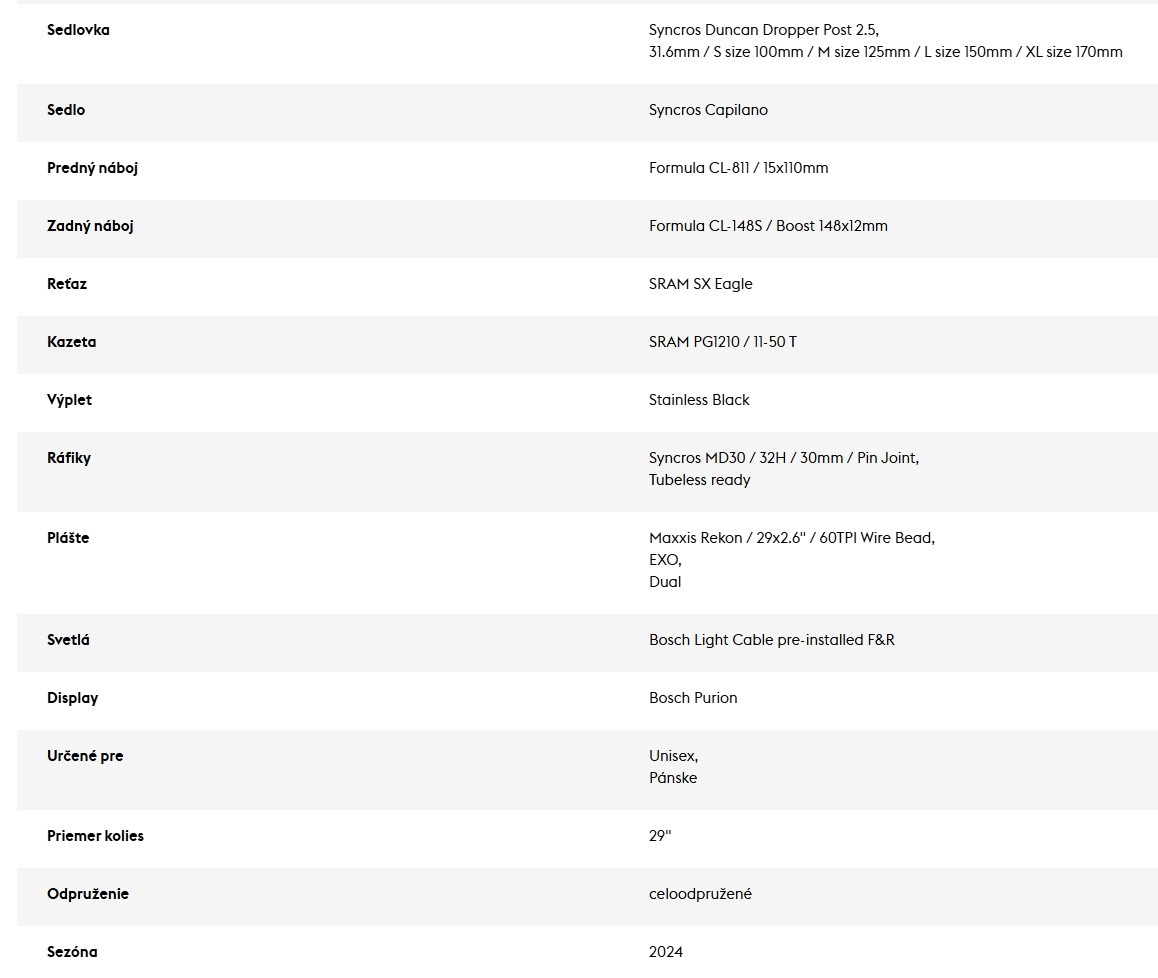Select the celoodpružené suspension value

tap(700, 894)
